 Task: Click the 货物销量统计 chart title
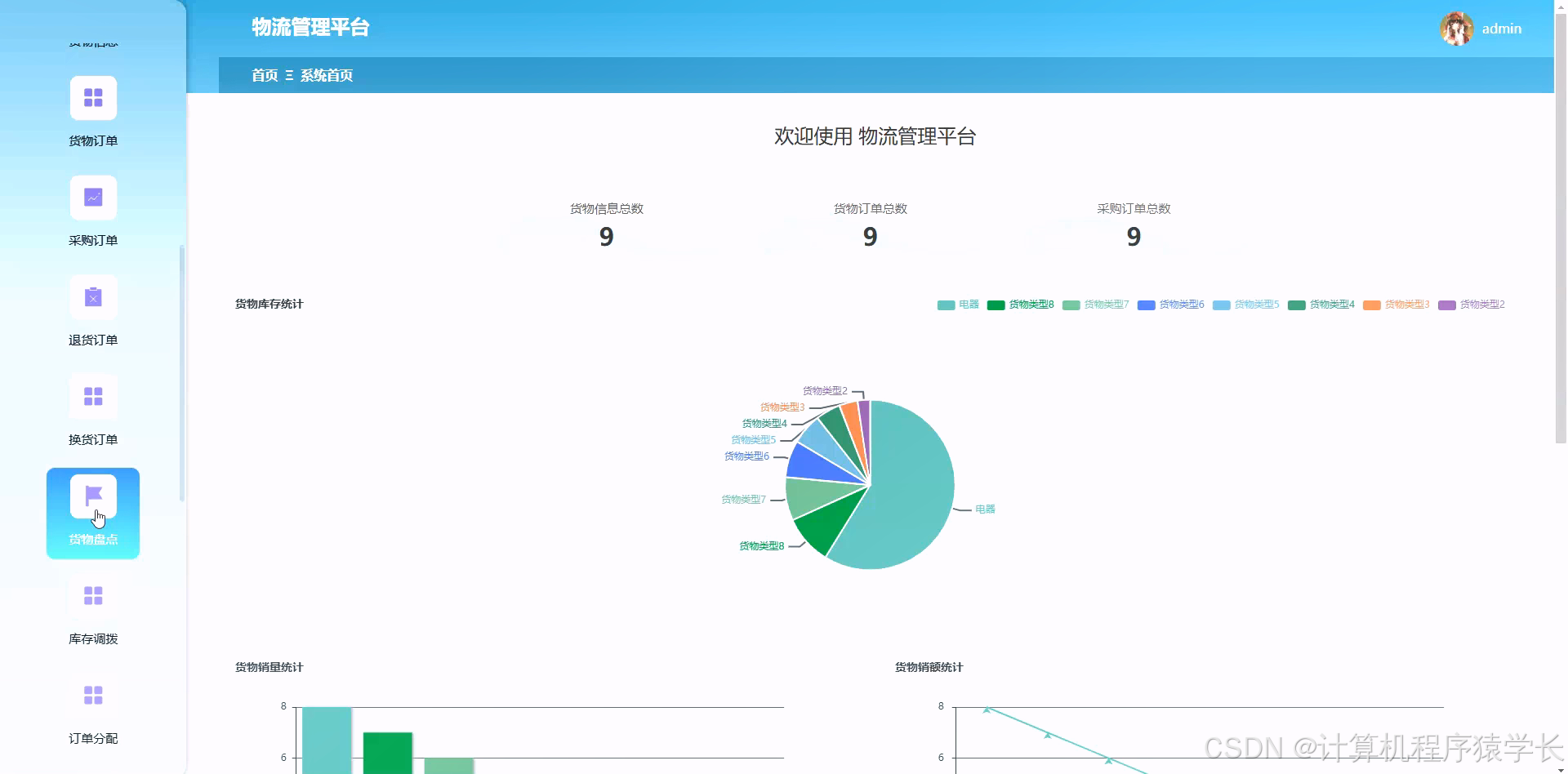click(x=269, y=667)
